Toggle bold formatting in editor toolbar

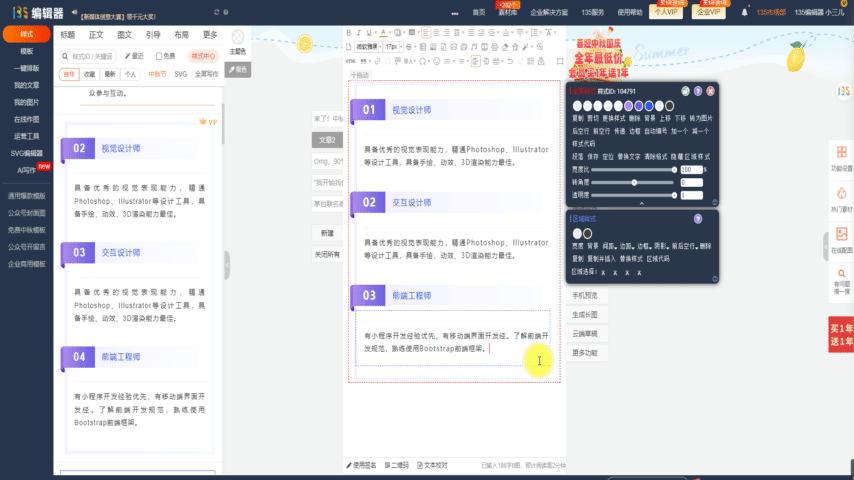pyautogui.click(x=350, y=33)
